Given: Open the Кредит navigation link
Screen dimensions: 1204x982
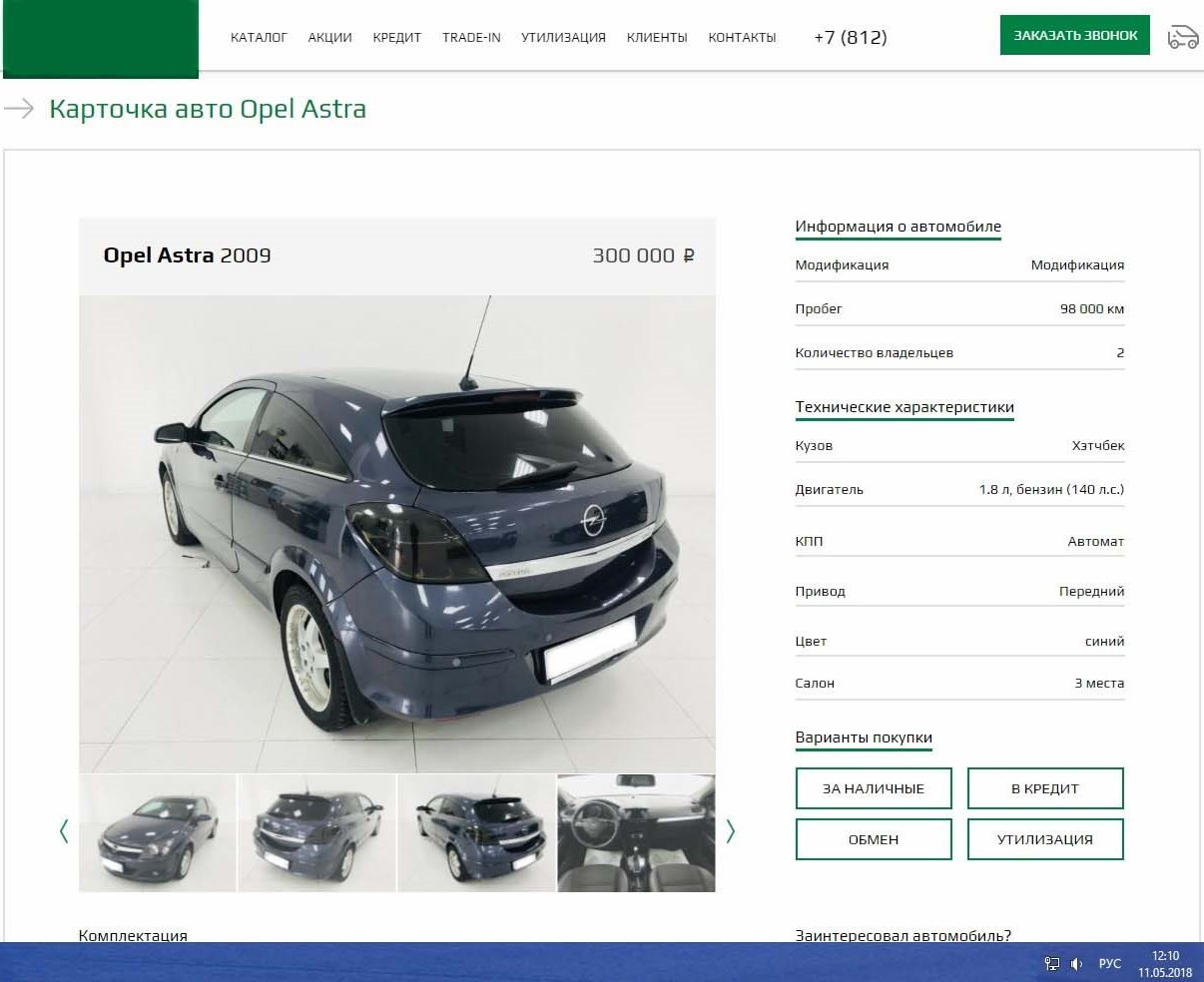Looking at the screenshot, I should (396, 37).
